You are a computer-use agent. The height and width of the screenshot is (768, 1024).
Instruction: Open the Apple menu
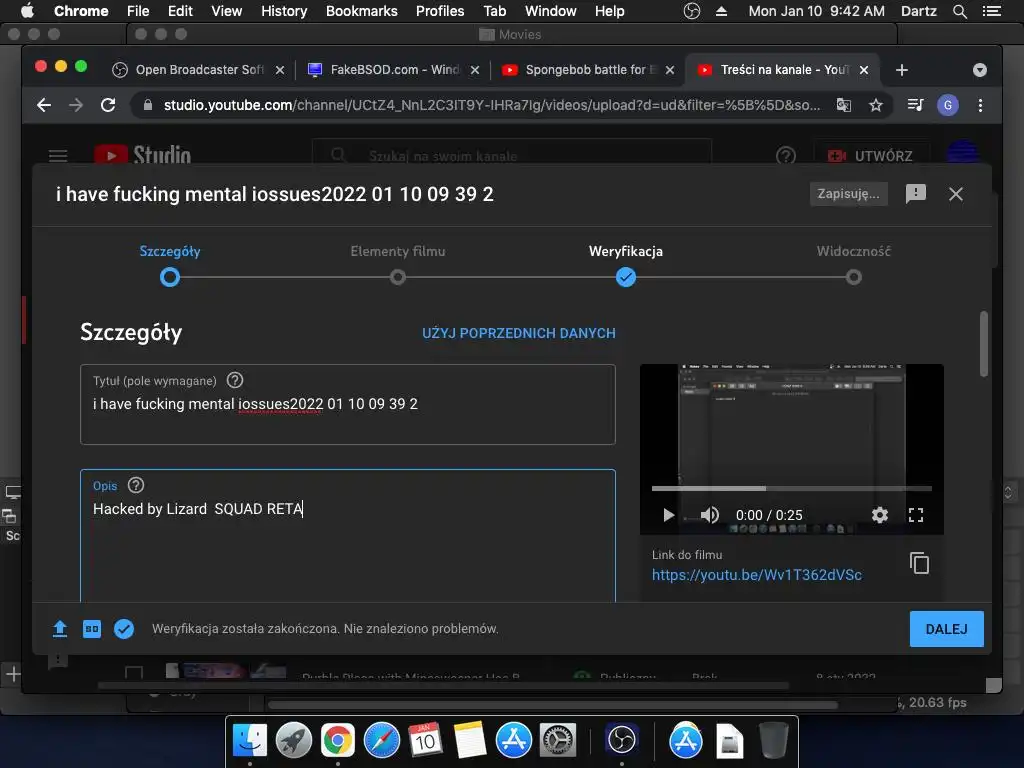(27, 11)
